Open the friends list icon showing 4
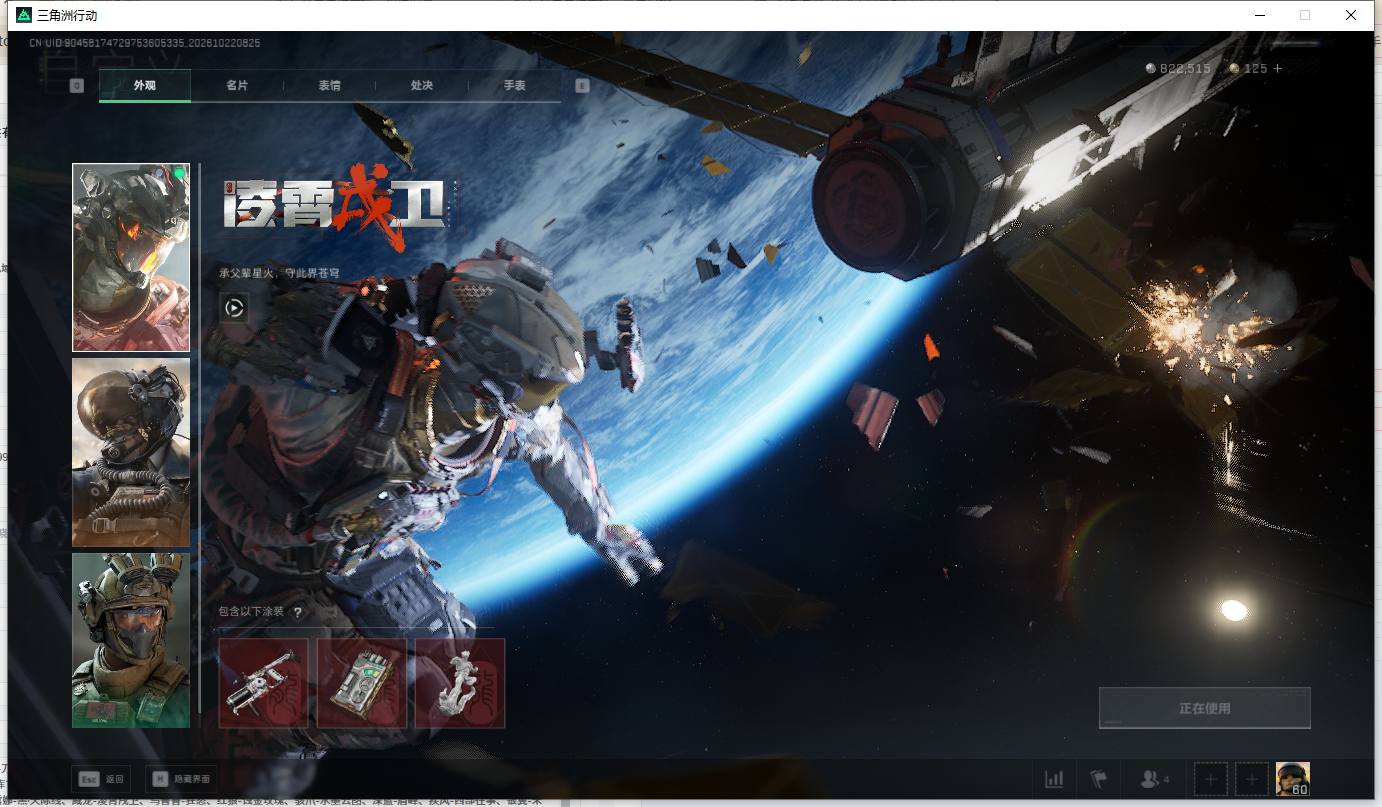1382x807 pixels. 1154,779
